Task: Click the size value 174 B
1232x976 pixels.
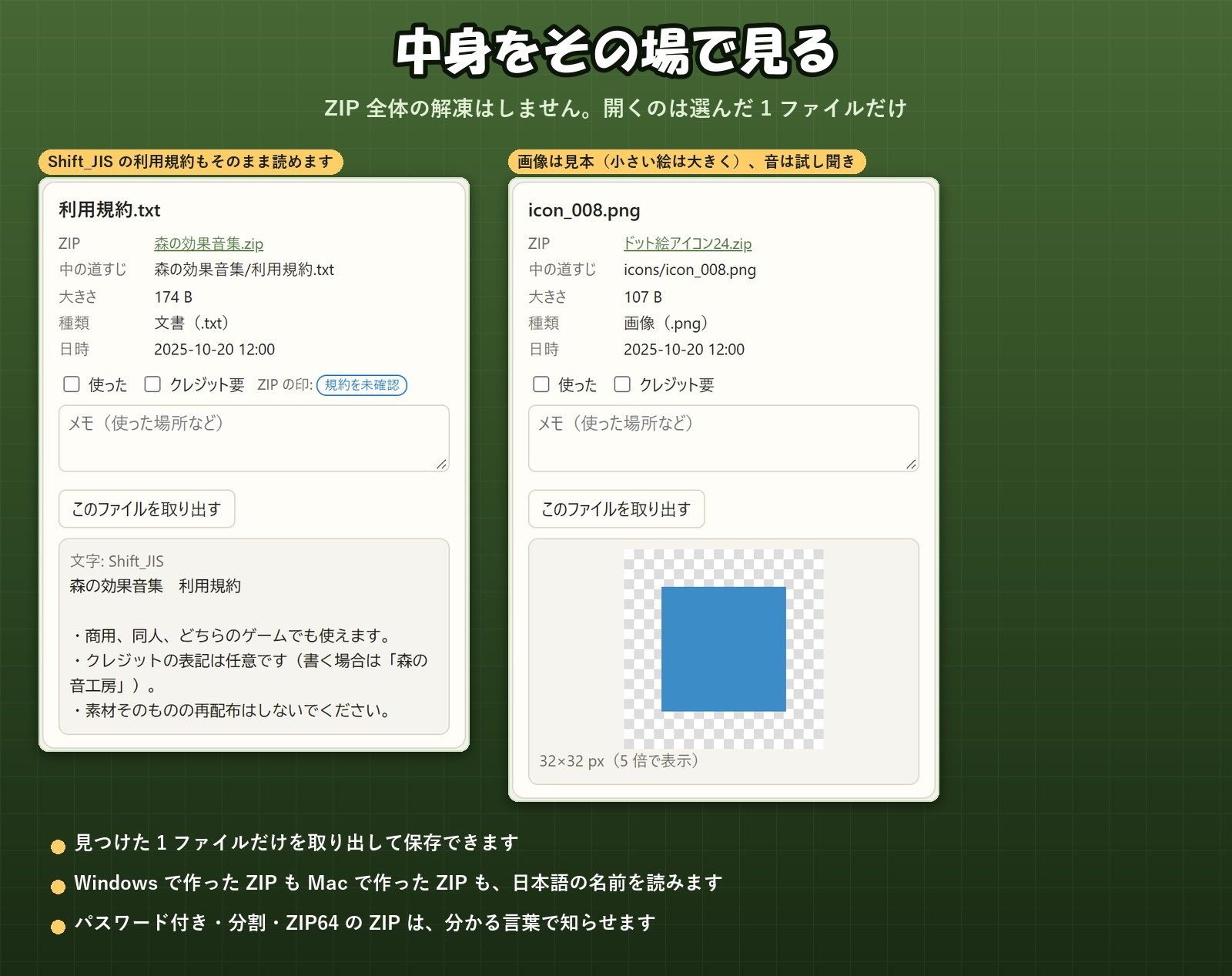Action: pos(173,297)
